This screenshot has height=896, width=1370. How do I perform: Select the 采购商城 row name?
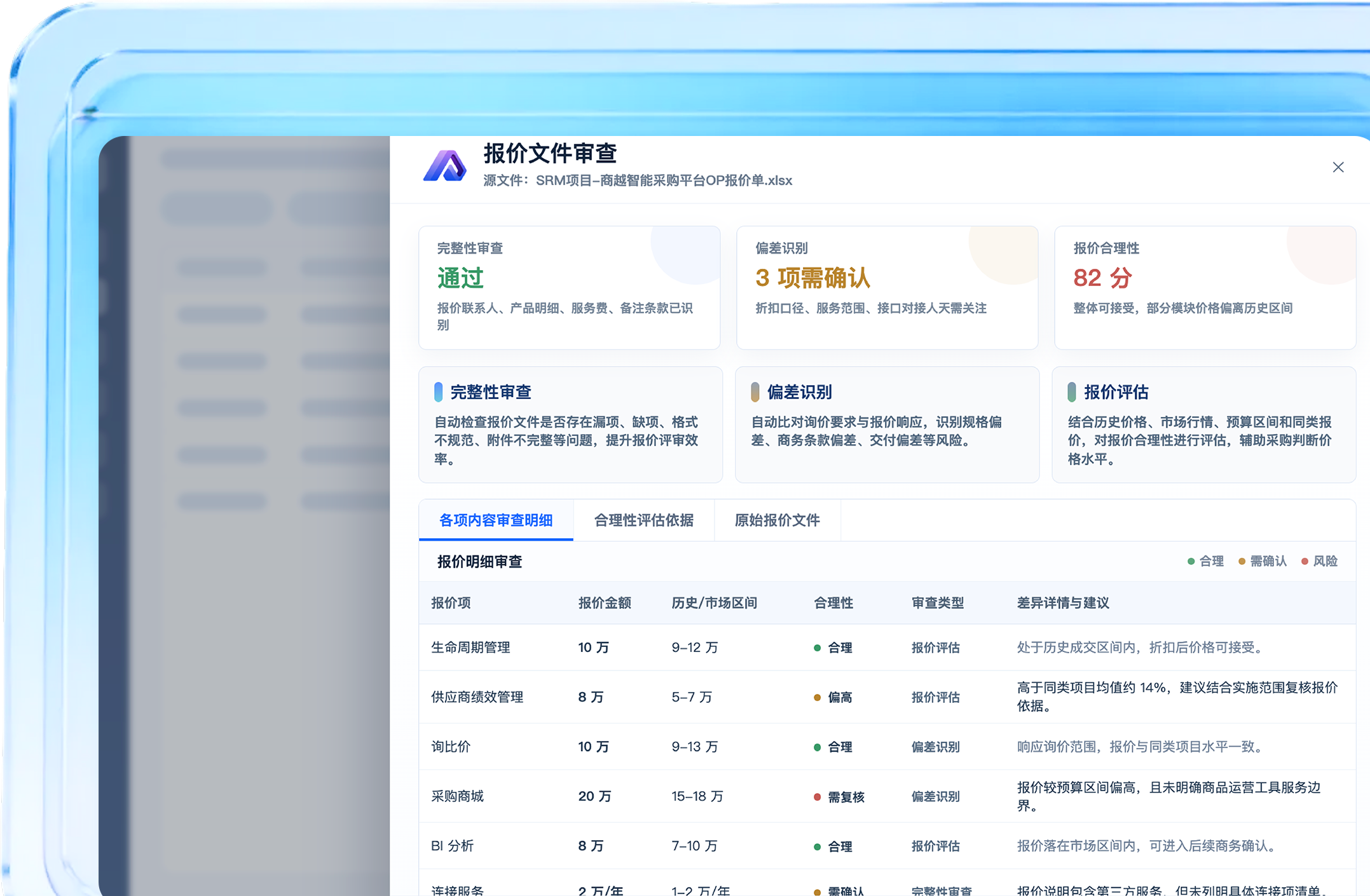coord(457,796)
